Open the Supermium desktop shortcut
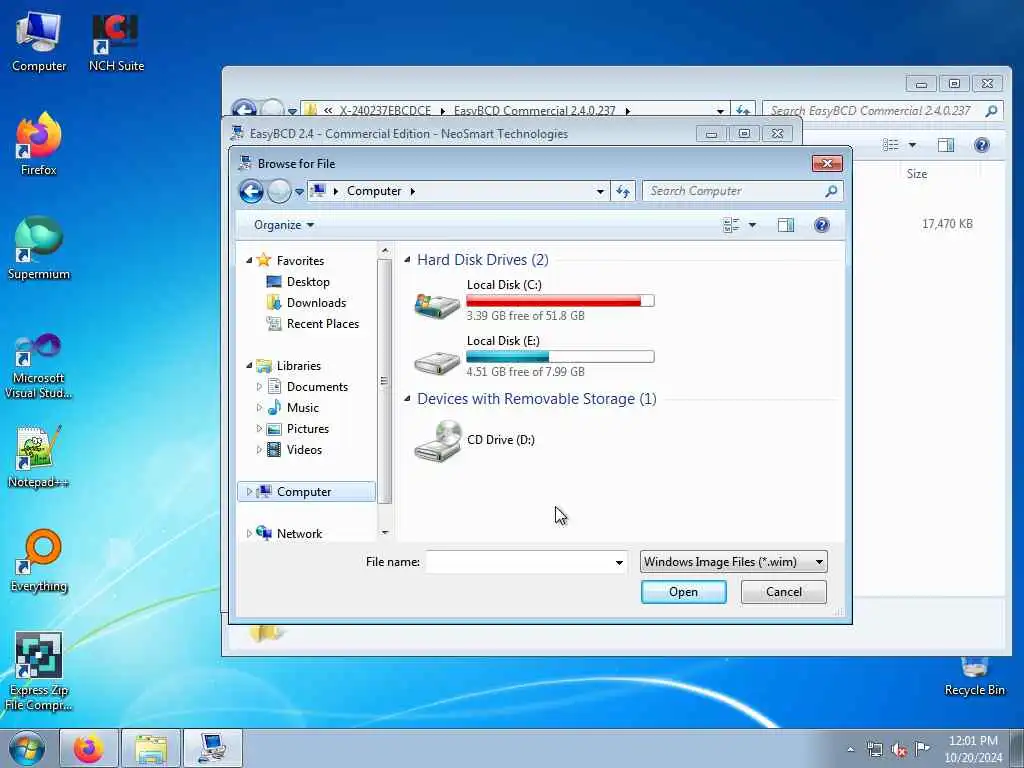Viewport: 1024px width, 768px height. [x=39, y=248]
